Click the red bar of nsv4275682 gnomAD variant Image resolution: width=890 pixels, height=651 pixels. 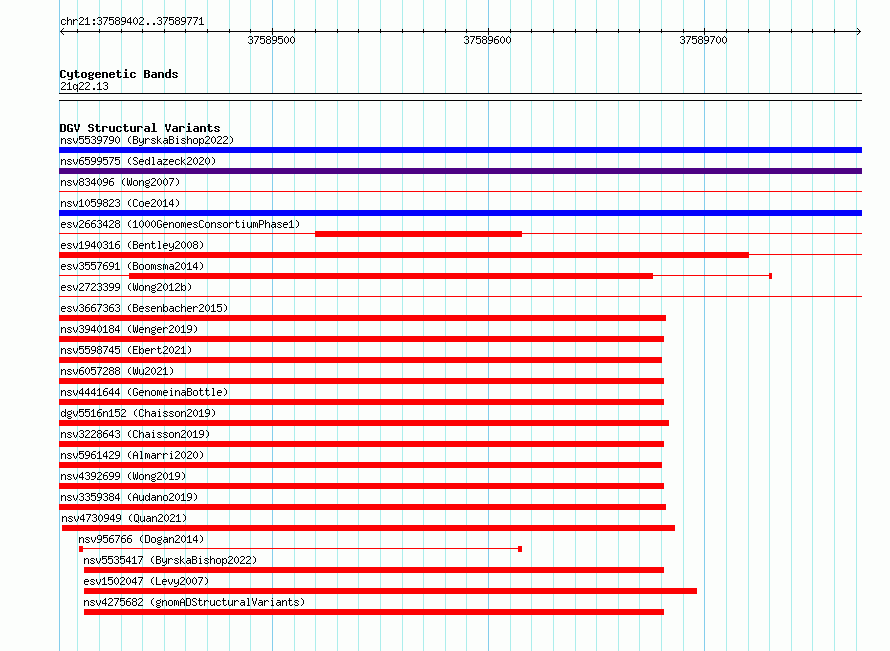pos(374,612)
